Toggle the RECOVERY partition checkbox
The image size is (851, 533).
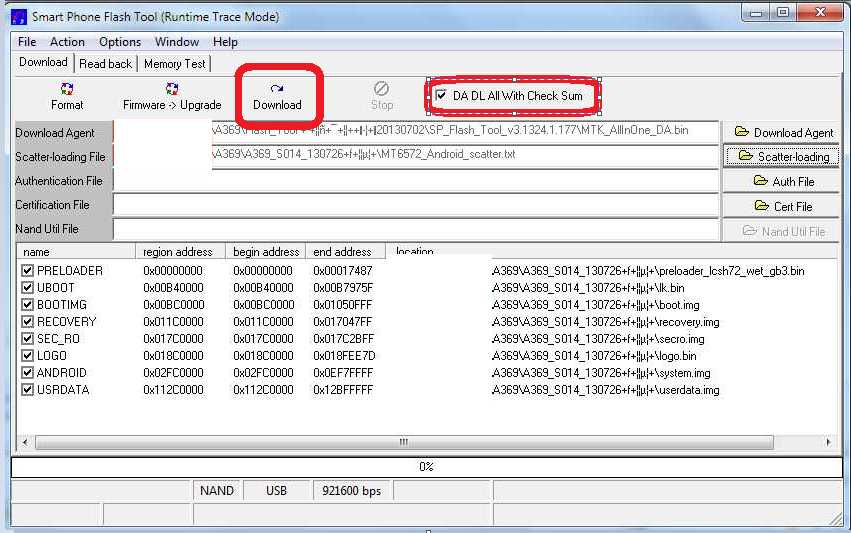click(x=27, y=321)
